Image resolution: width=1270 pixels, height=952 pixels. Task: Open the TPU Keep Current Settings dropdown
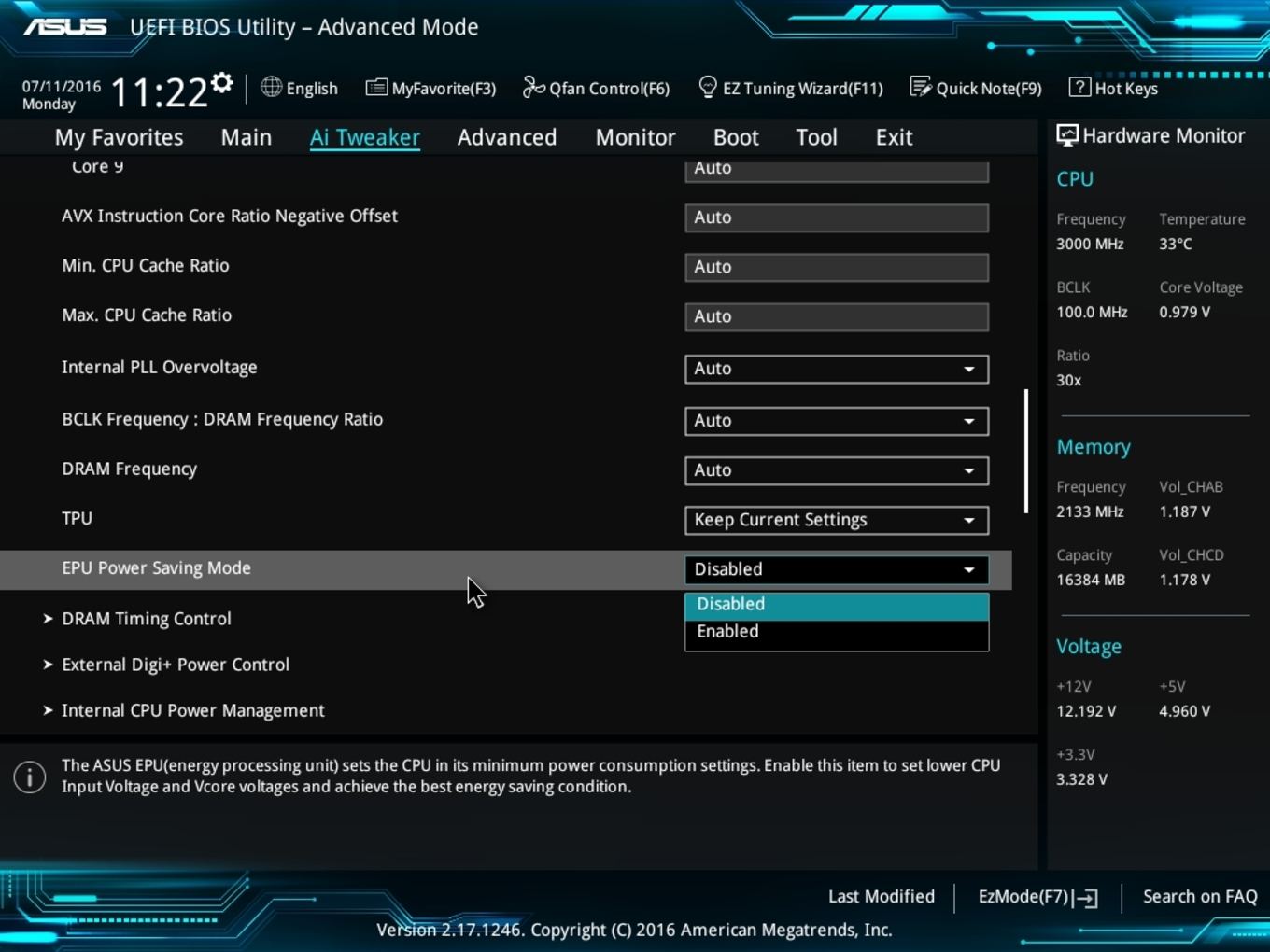click(x=837, y=520)
